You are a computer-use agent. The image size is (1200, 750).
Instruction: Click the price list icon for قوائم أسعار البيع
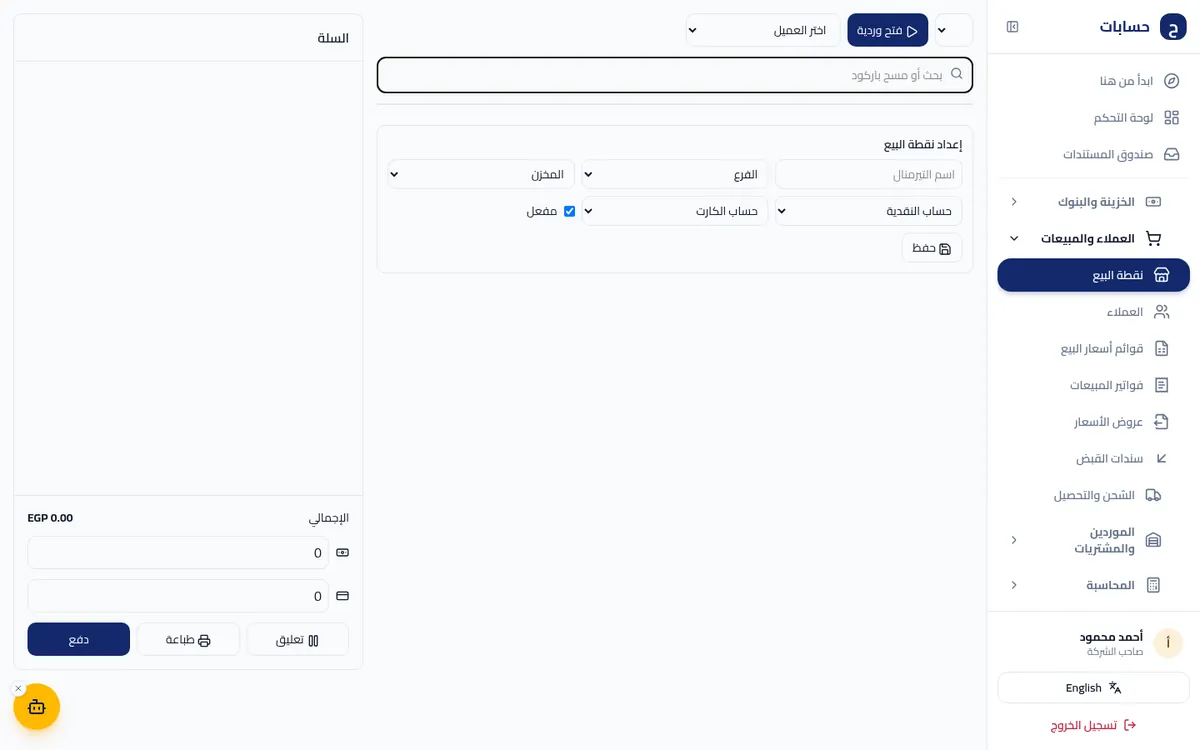coord(1161,349)
